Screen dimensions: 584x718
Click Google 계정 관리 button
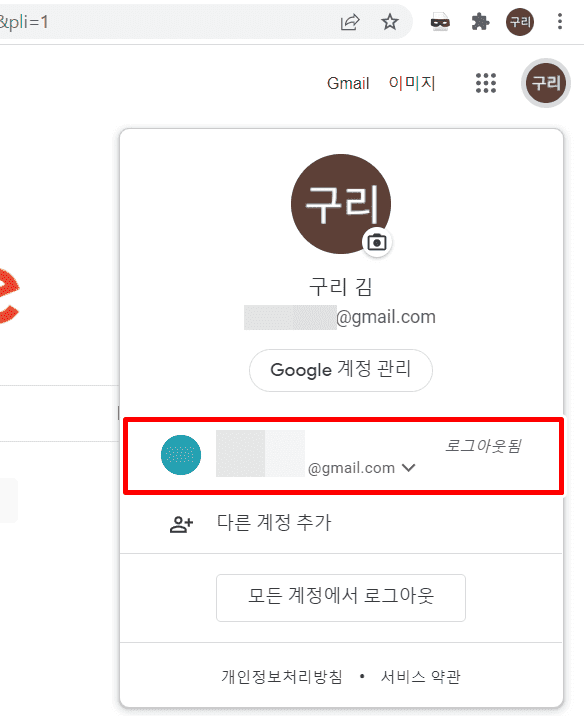341,370
